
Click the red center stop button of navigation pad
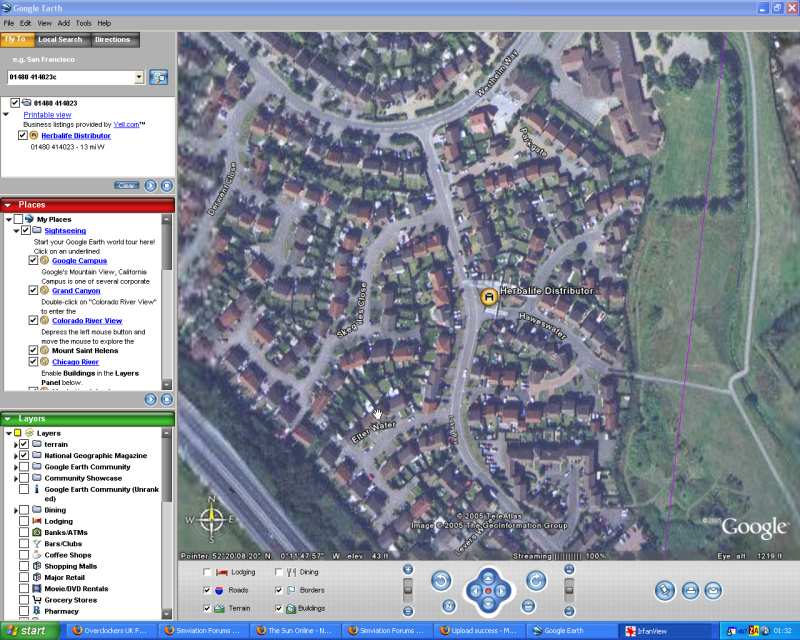click(488, 590)
